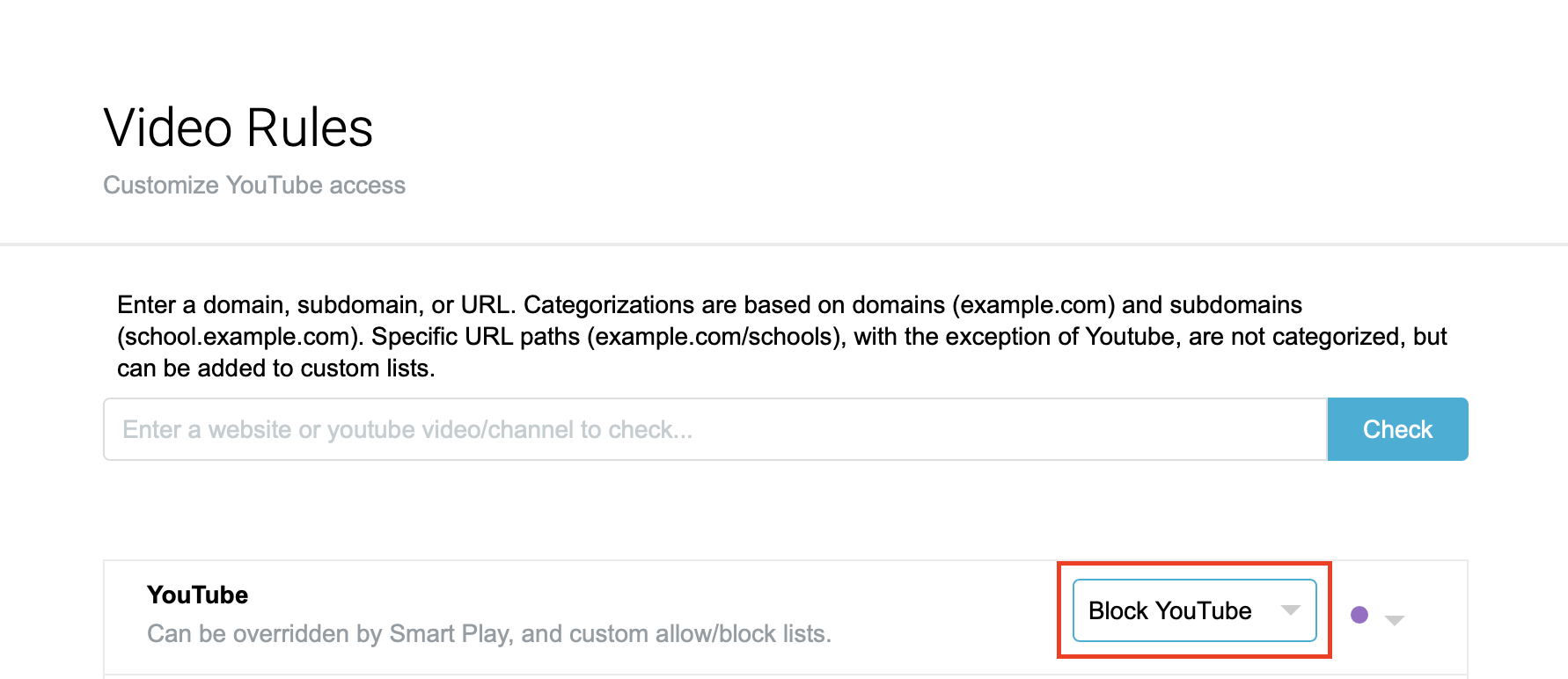
Task: Open the Block YouTube dropdown
Action: click(1194, 610)
